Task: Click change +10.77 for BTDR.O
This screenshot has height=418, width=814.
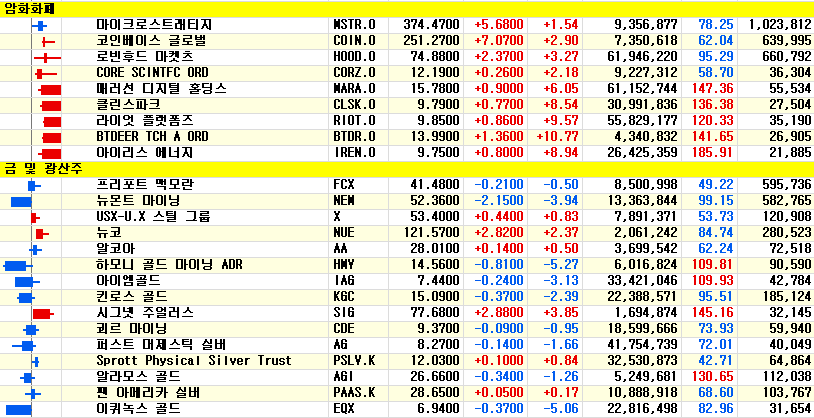Action: 558,137
